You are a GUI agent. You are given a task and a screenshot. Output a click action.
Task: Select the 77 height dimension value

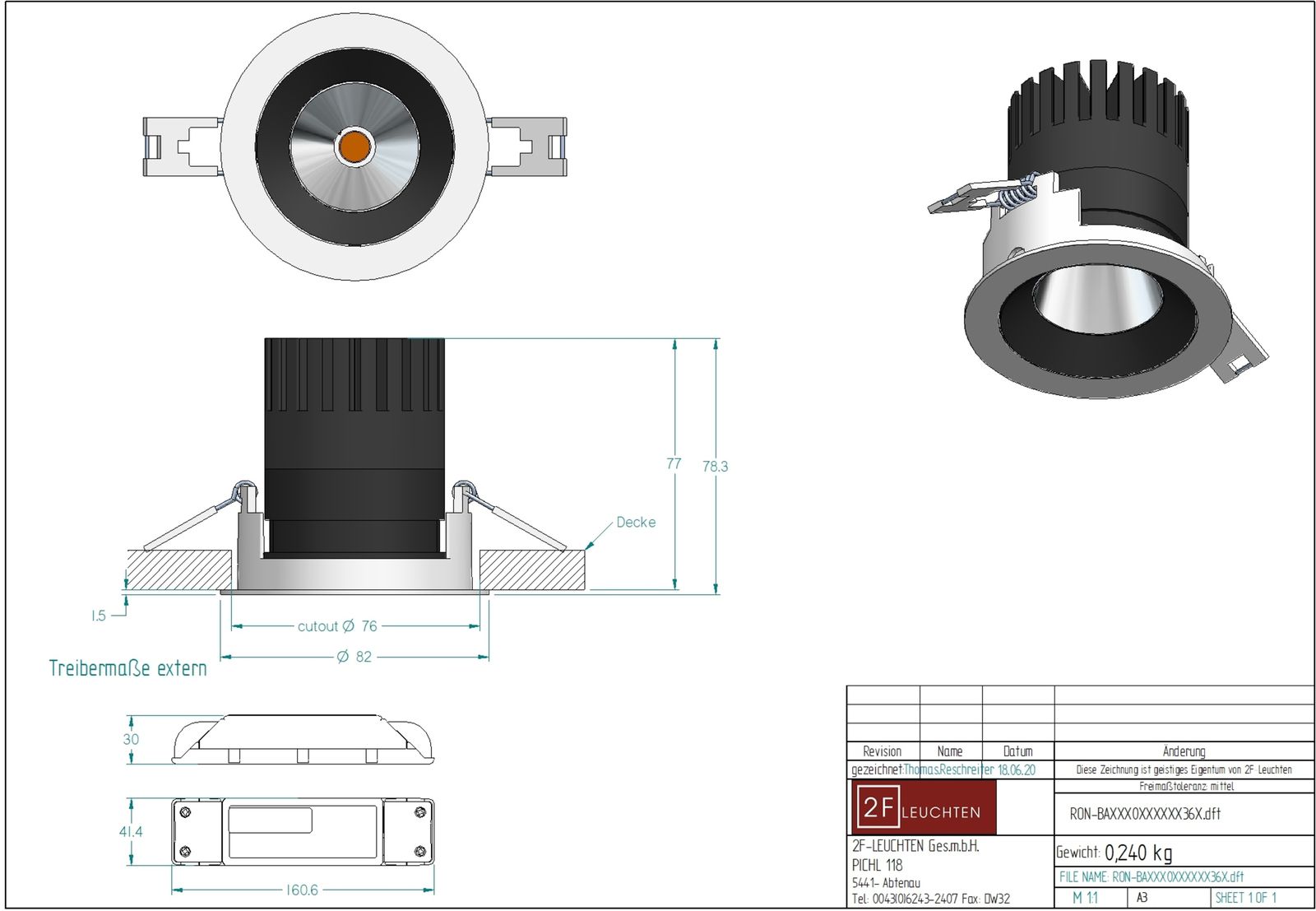point(674,464)
